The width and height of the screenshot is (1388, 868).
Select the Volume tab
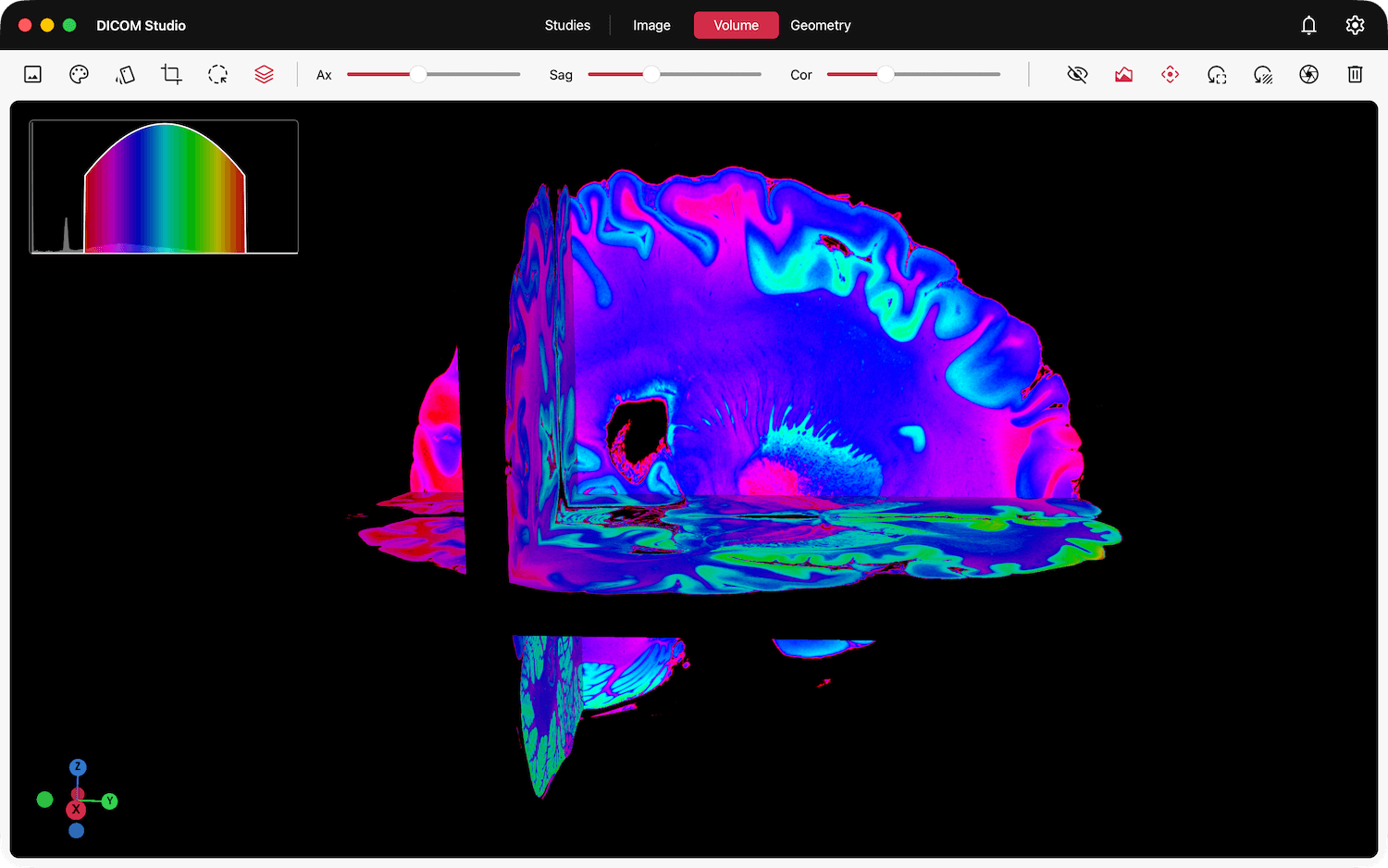[x=736, y=25]
